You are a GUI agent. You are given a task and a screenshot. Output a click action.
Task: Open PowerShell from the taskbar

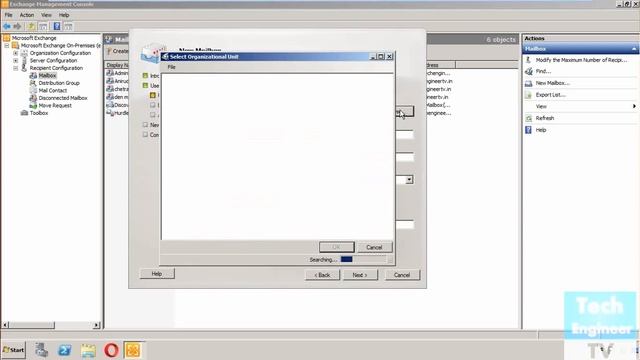[64, 350]
